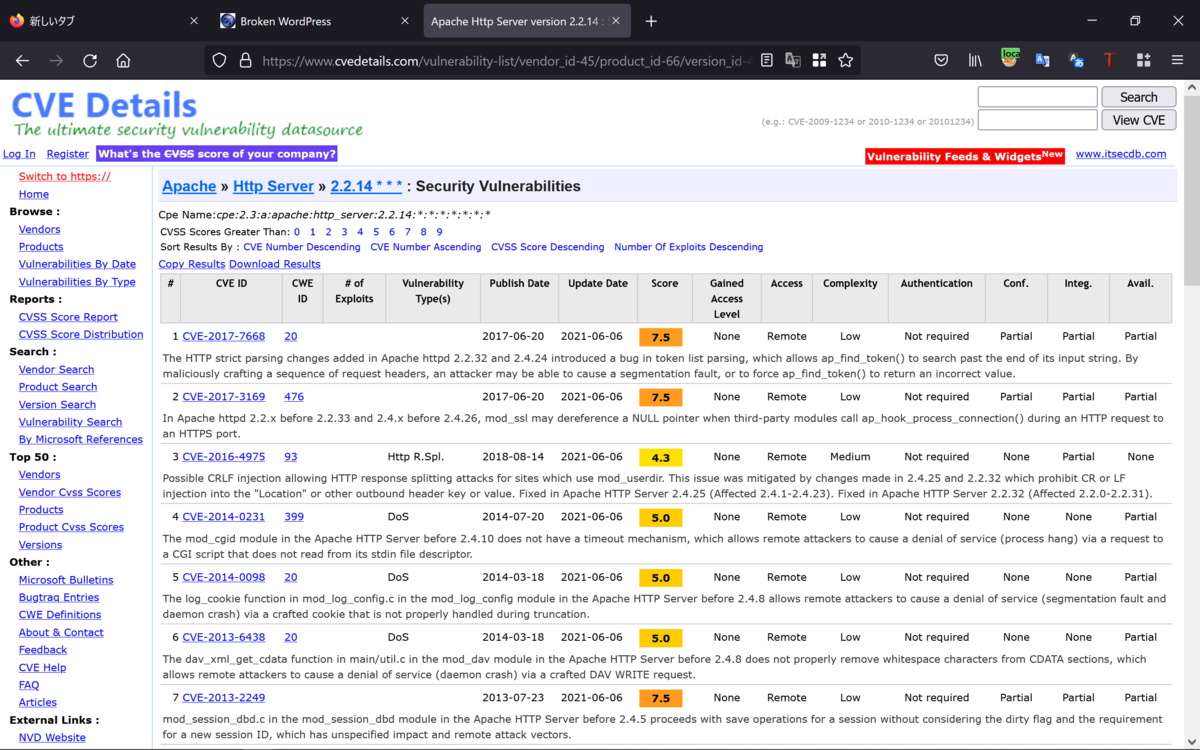Click the CVE ID input next to View CVE

pyautogui.click(x=1037, y=120)
